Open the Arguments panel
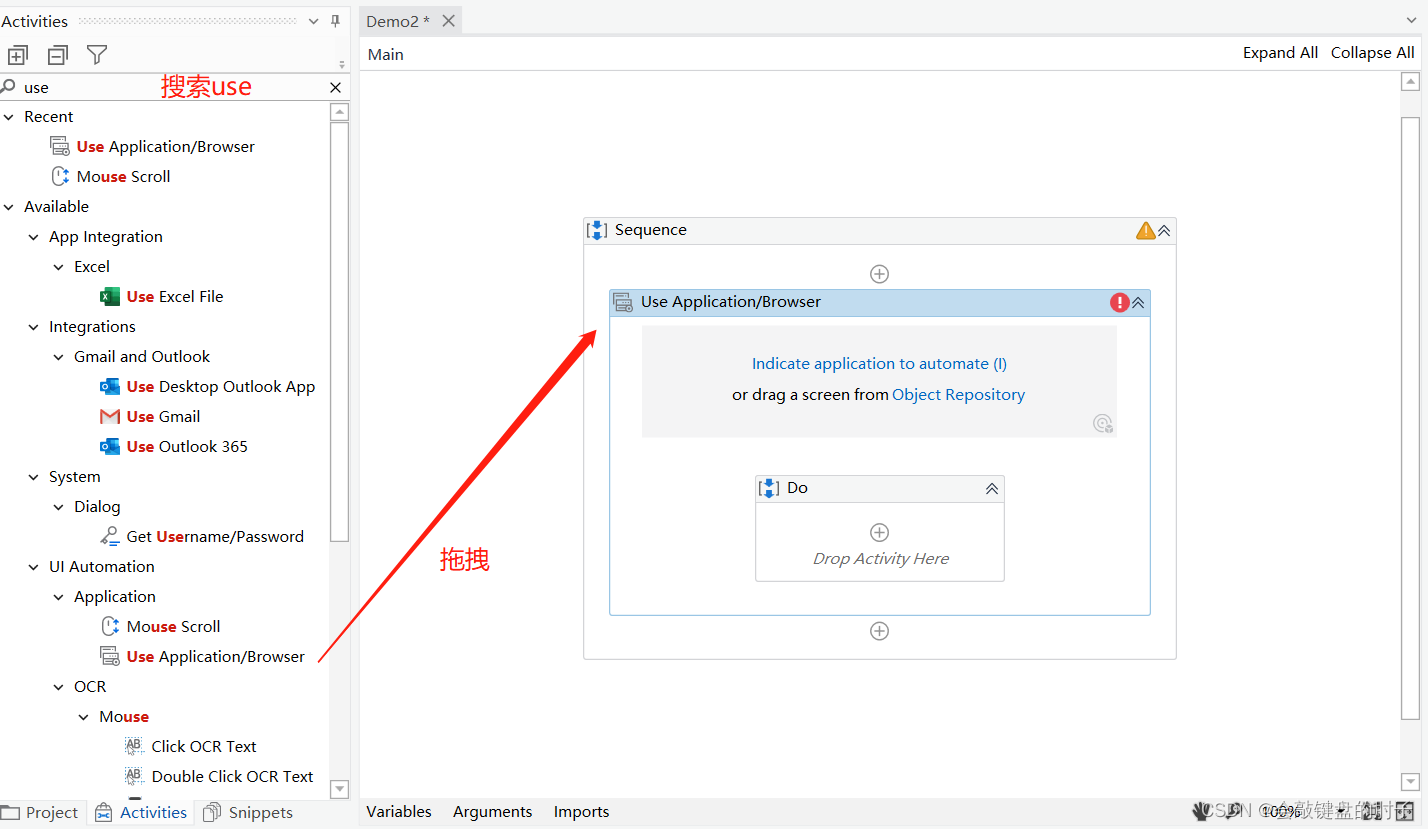The image size is (1428, 829). [x=493, y=811]
